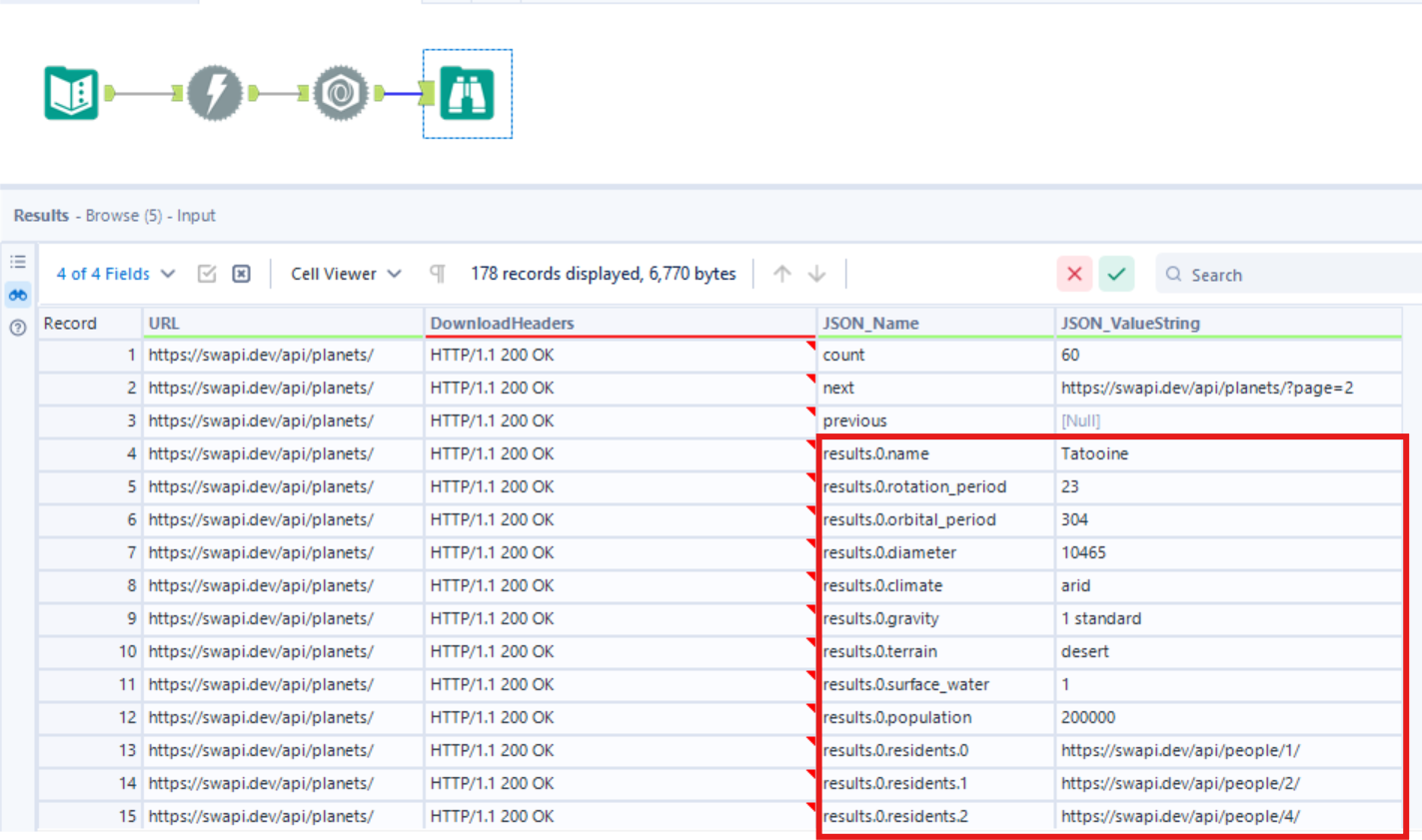Go to previous record with up arrow
The width and height of the screenshot is (1422, 840).
(782, 274)
